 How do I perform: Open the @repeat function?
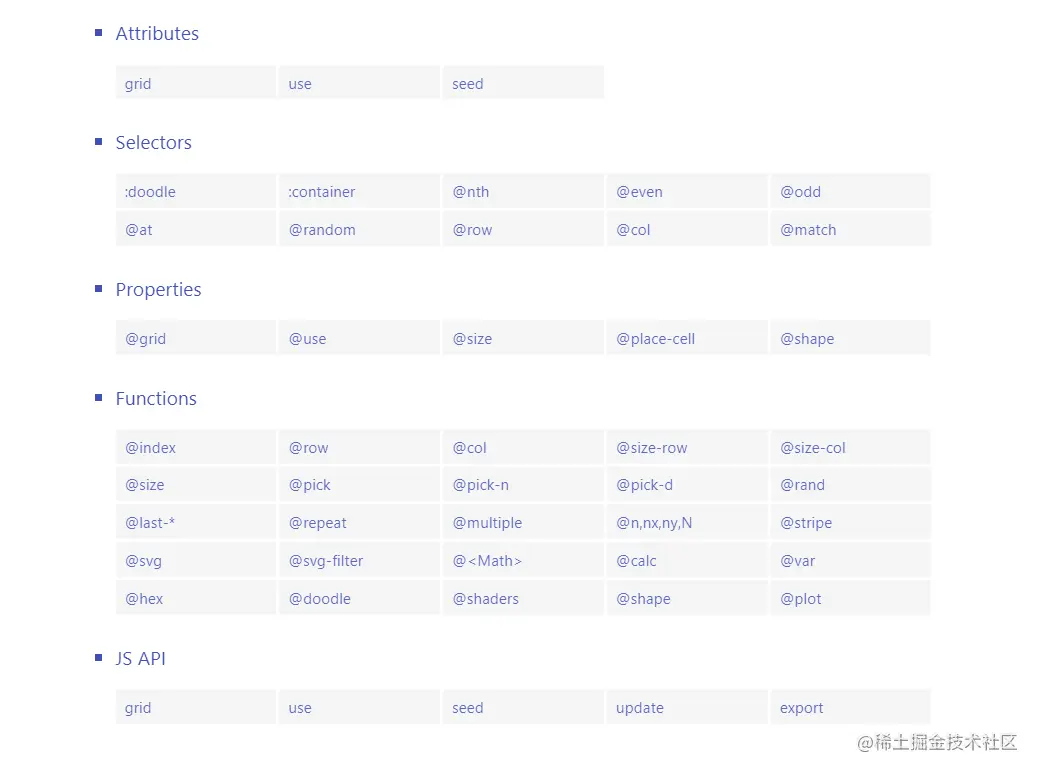tap(359, 522)
